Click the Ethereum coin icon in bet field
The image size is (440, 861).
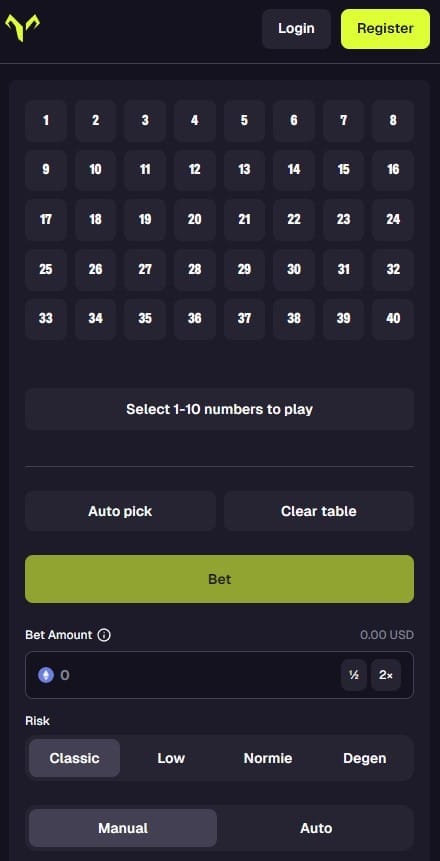46,675
